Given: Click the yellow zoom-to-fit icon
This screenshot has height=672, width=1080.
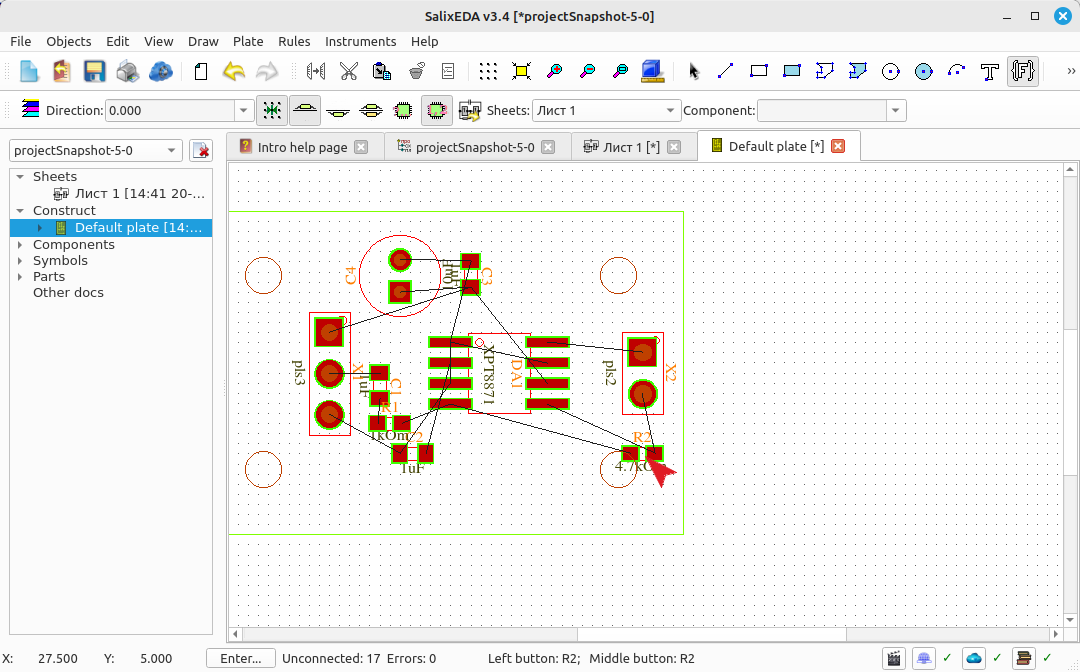Looking at the screenshot, I should 521,71.
